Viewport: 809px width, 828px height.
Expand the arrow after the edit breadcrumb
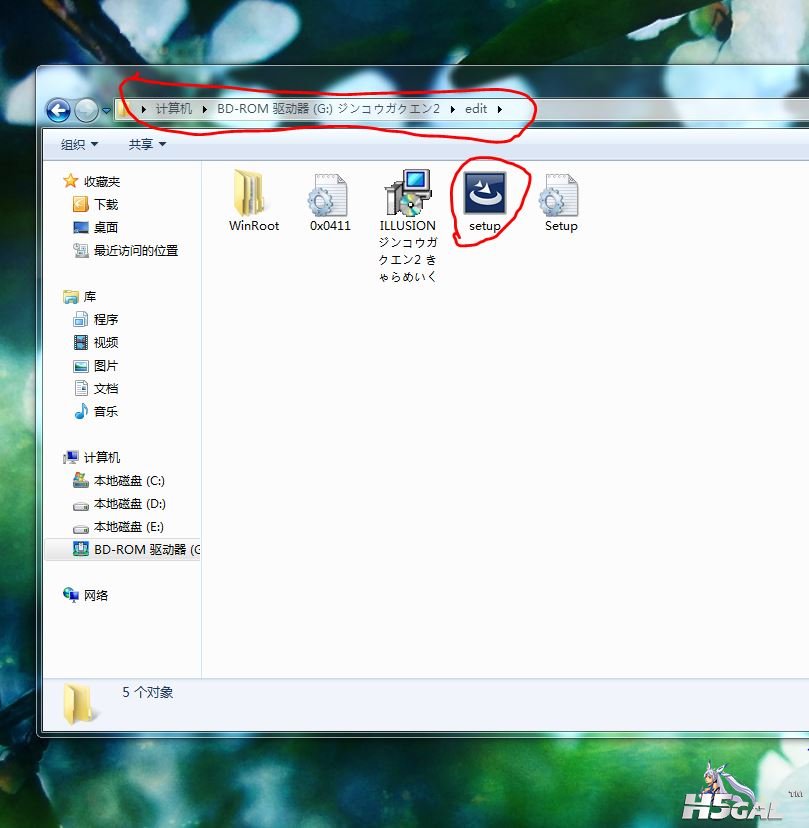500,109
